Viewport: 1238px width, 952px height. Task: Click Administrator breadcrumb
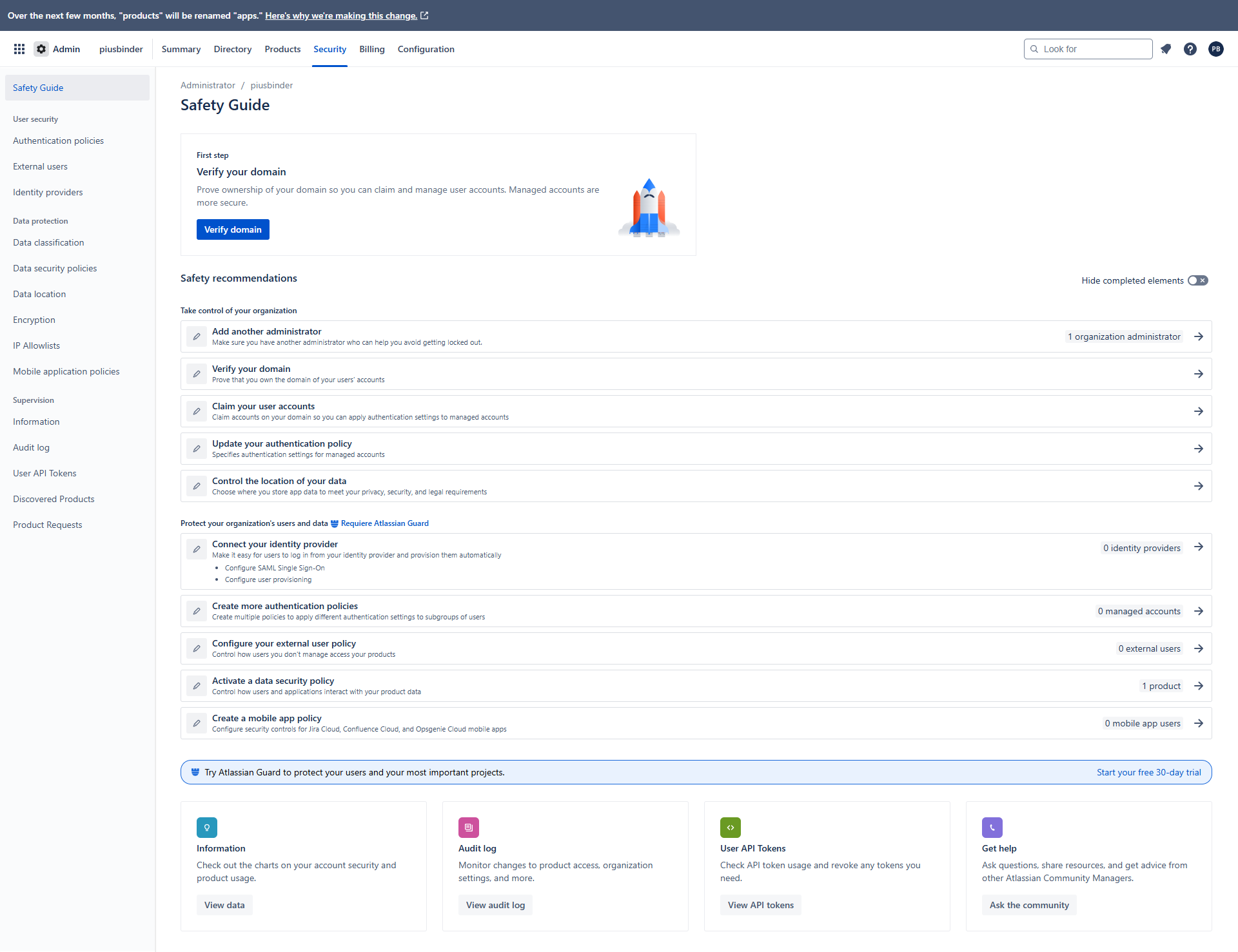click(x=208, y=85)
